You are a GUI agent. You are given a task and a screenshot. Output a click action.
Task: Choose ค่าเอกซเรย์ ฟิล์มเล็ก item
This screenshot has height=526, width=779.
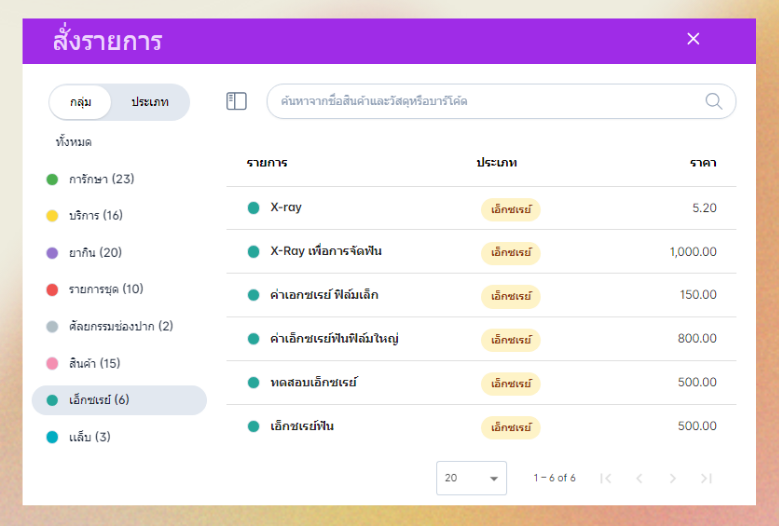[x=481, y=296]
